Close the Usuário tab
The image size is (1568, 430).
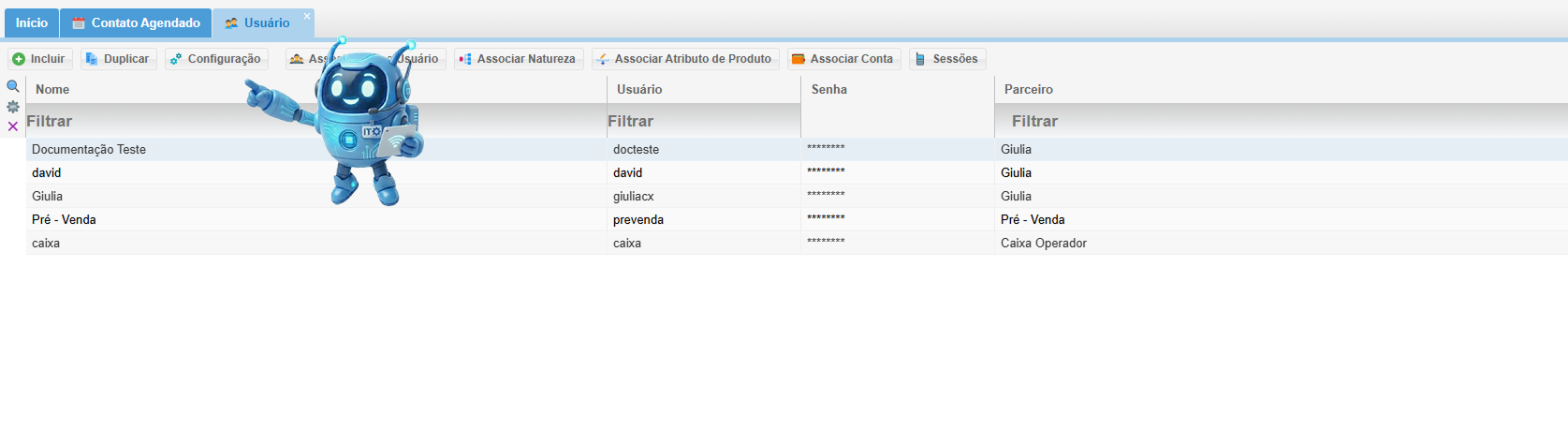pyautogui.click(x=307, y=16)
